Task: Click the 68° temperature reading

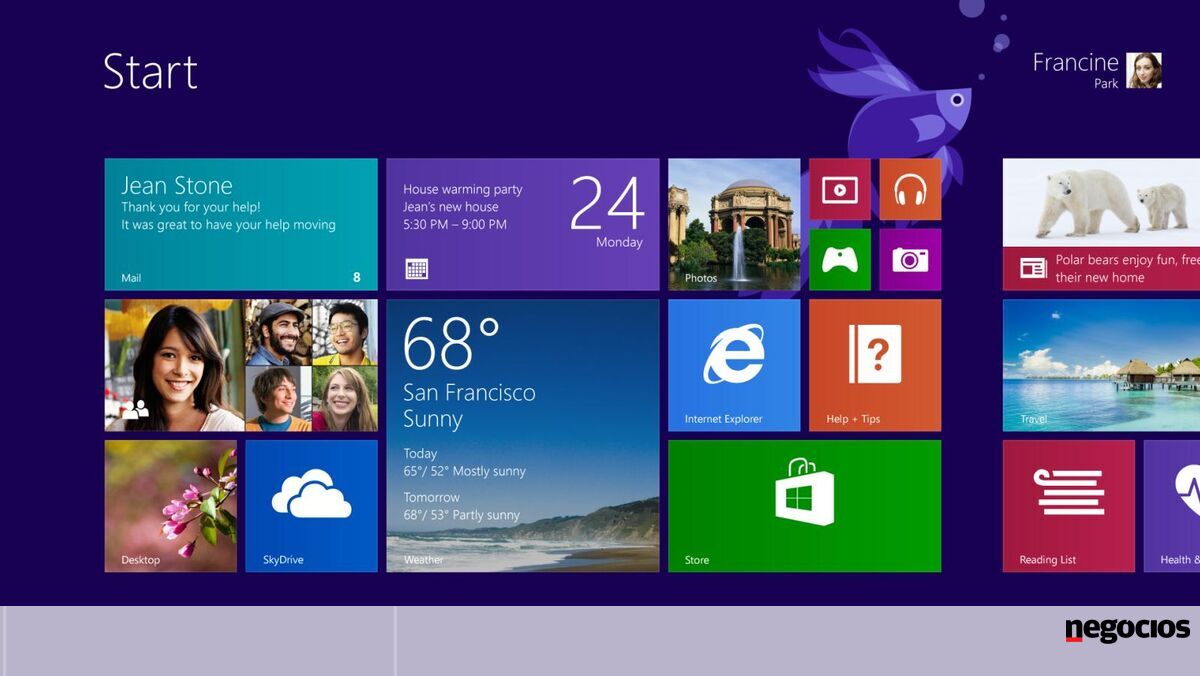Action: pyautogui.click(x=451, y=342)
